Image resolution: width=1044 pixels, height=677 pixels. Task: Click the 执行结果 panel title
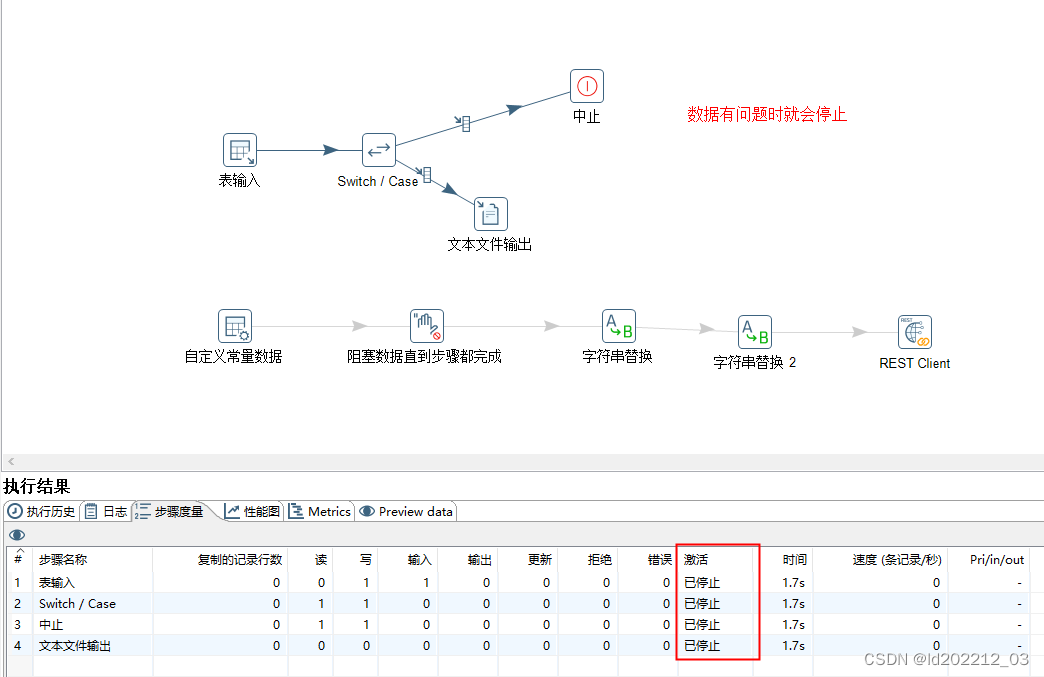click(x=37, y=486)
